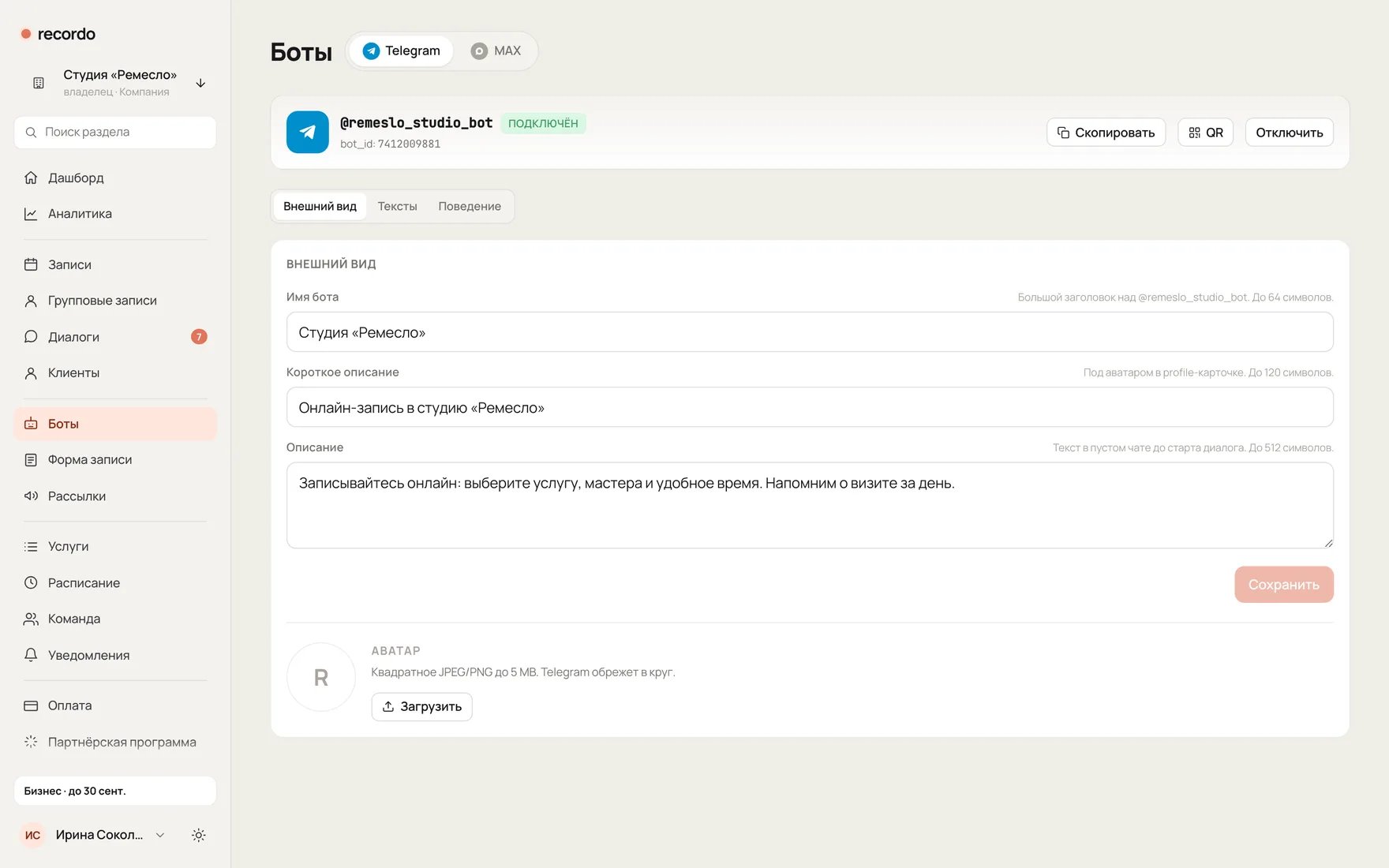The height and width of the screenshot is (868, 1389).
Task: Click the Аналитика chart icon
Action: (x=31, y=214)
